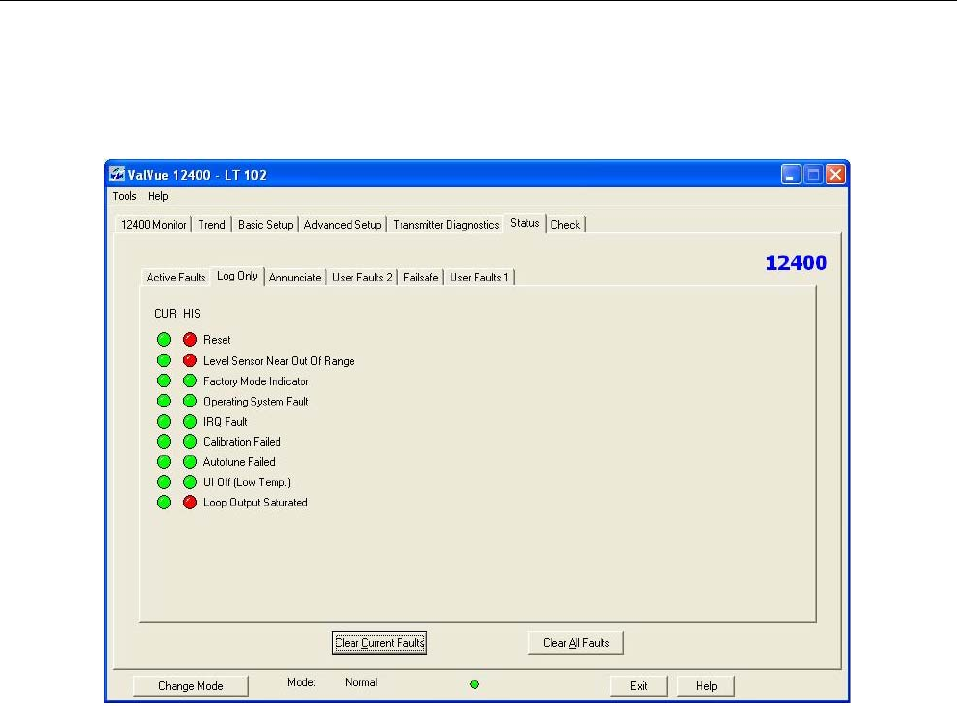957x706 pixels.
Task: Switch to the Check tab
Action: pos(565,225)
